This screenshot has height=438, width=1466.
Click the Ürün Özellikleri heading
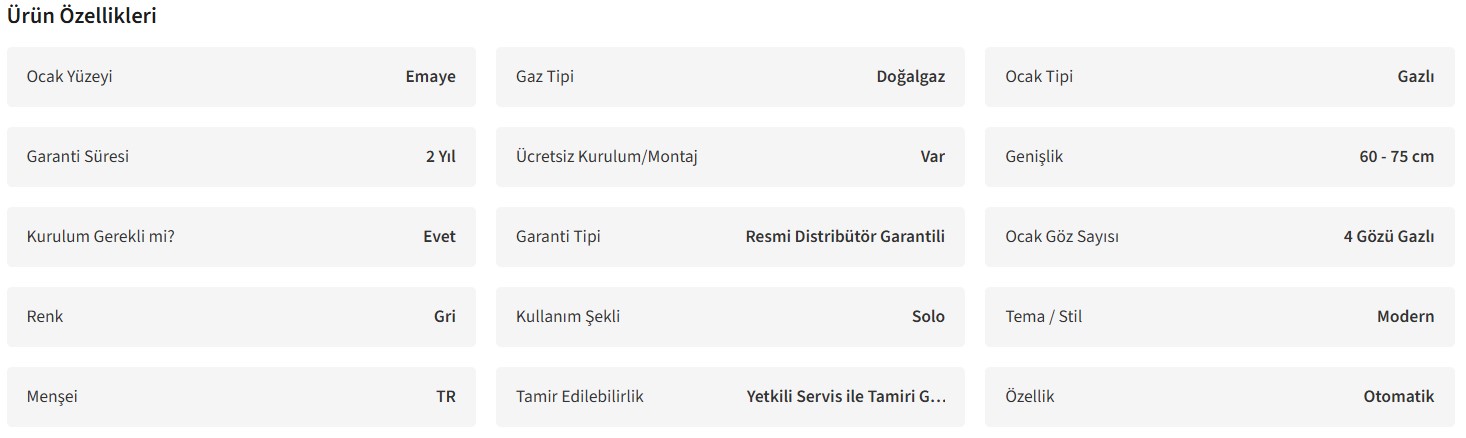pyautogui.click(x=81, y=16)
